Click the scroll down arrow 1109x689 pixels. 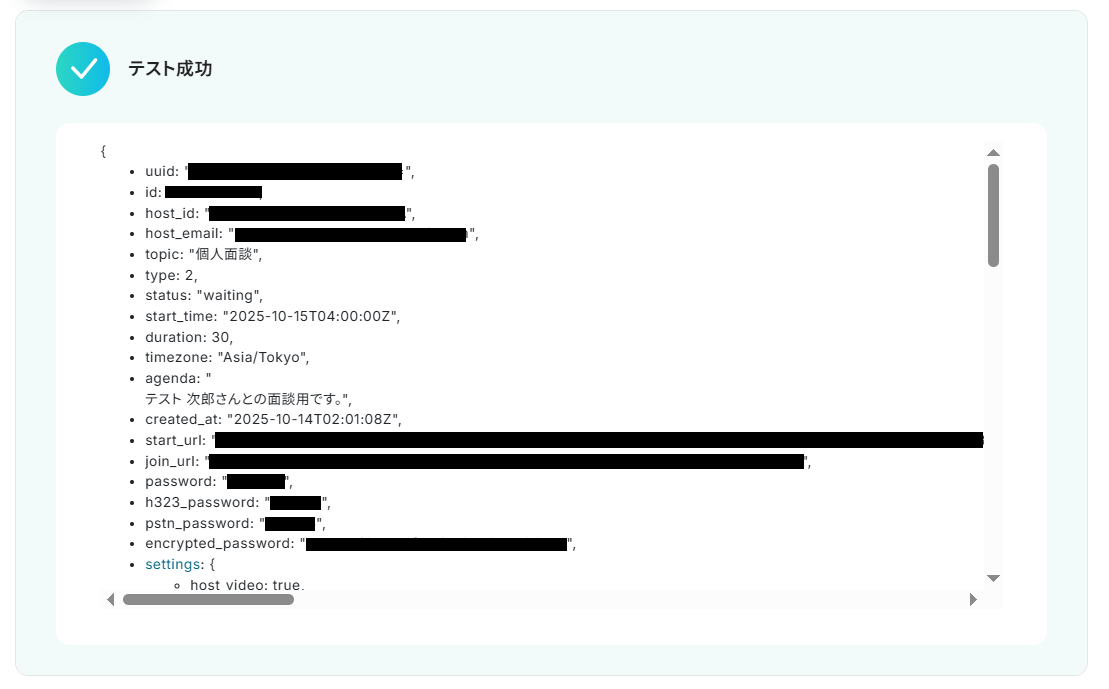point(993,578)
